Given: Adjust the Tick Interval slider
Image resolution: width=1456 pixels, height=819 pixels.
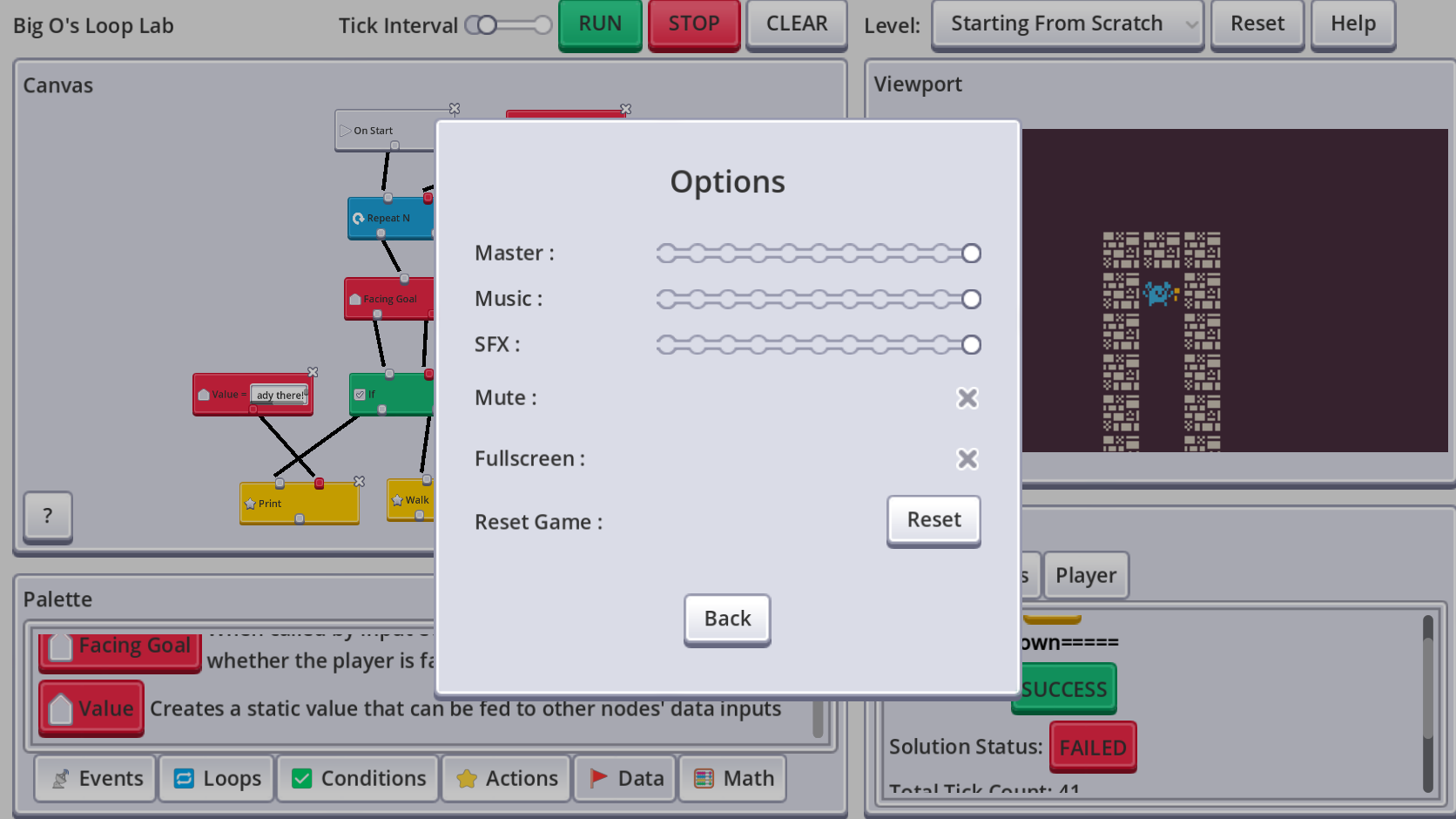Looking at the screenshot, I should pos(509,25).
